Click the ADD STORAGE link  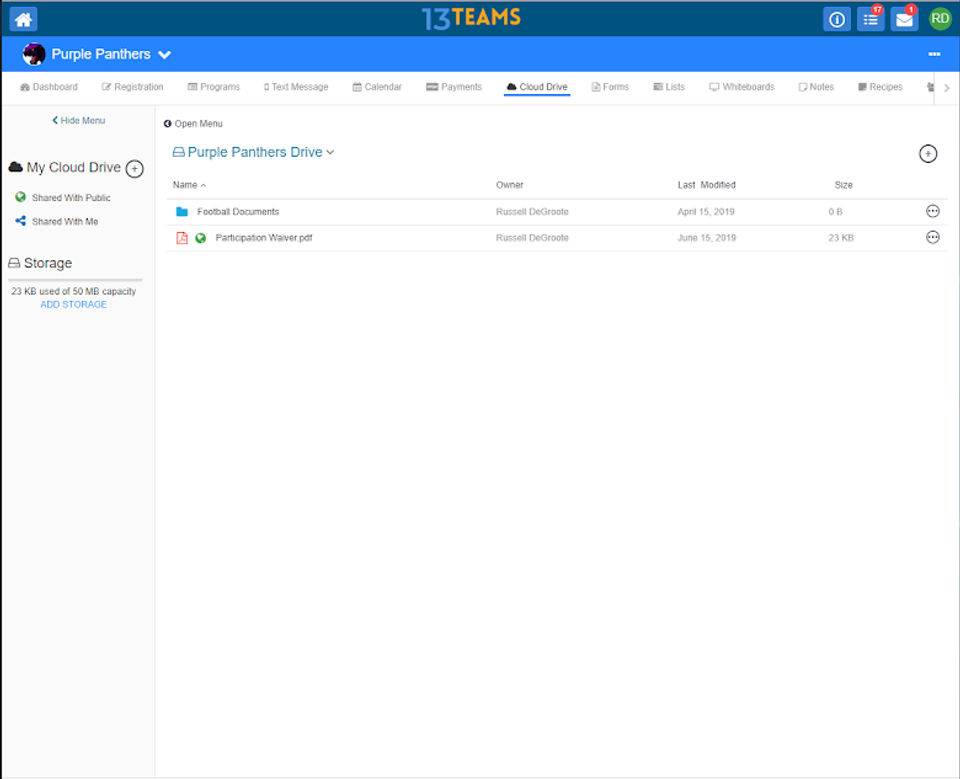[73, 304]
